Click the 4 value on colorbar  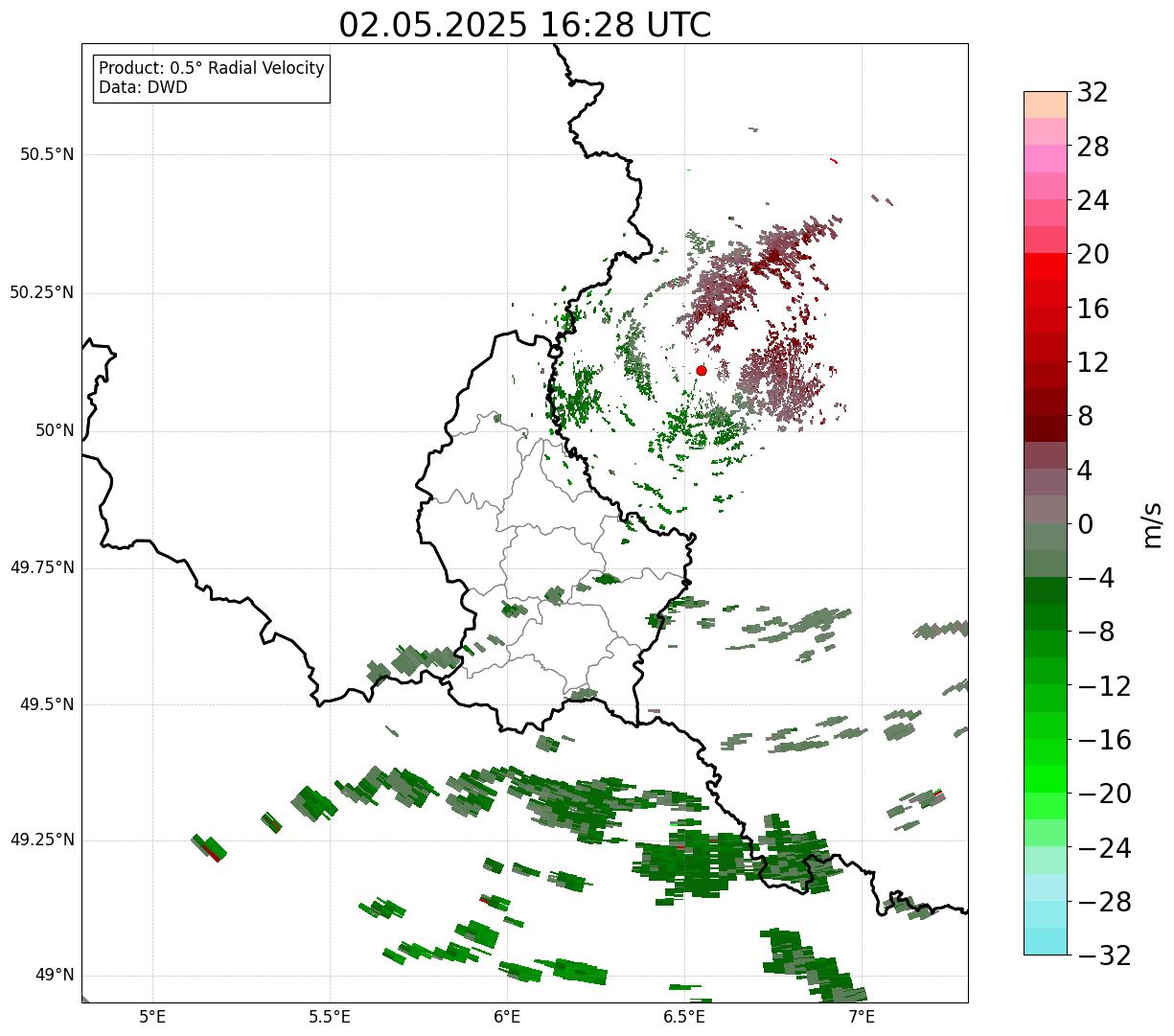pyautogui.click(x=1085, y=471)
